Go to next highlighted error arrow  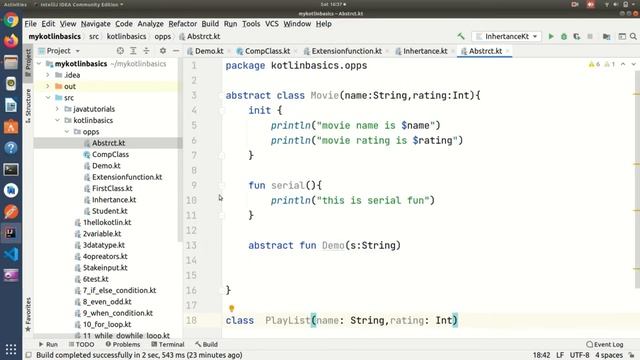point(633,64)
